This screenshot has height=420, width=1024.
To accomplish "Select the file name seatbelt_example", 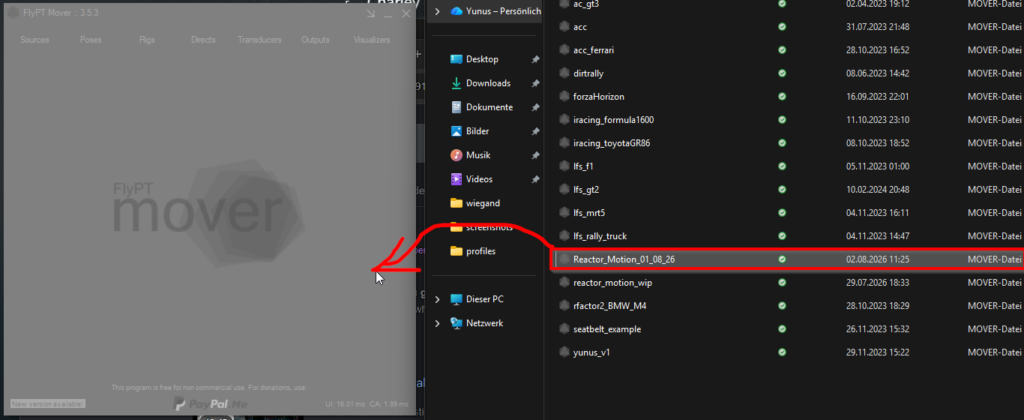I will click(x=607, y=329).
